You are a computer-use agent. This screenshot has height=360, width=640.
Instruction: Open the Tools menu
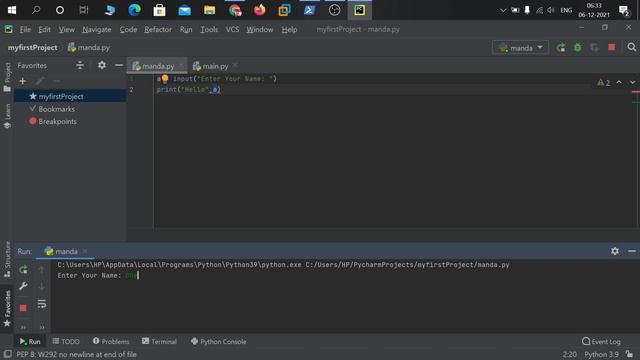(209, 29)
